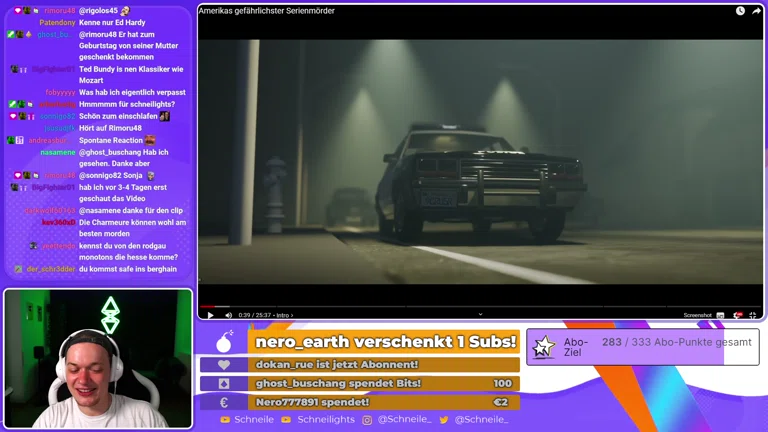The image size is (768, 432).
Task: Click emote after Schön zum einschlafen
Action: click(165, 116)
